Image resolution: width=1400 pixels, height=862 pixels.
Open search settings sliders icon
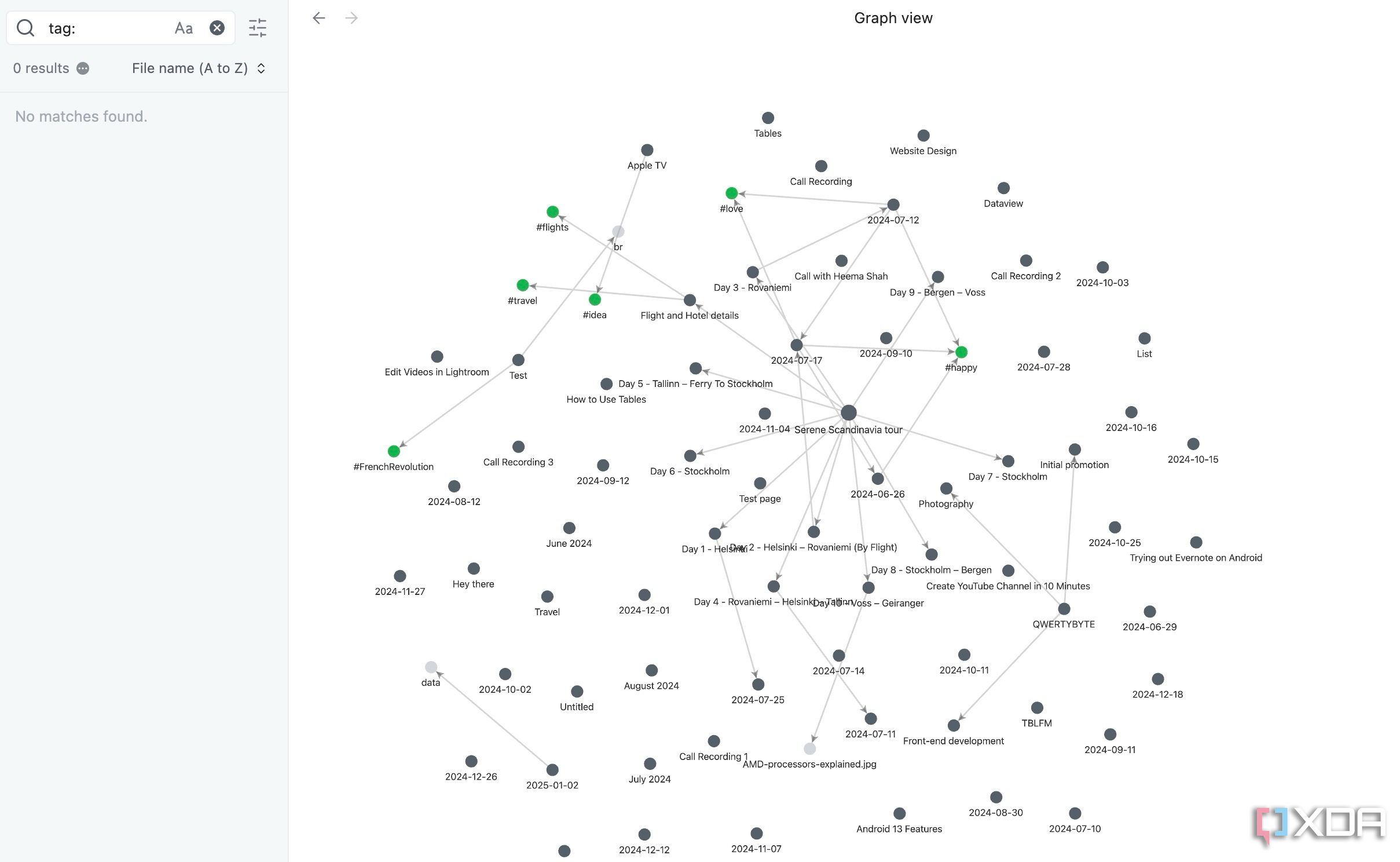point(258,28)
